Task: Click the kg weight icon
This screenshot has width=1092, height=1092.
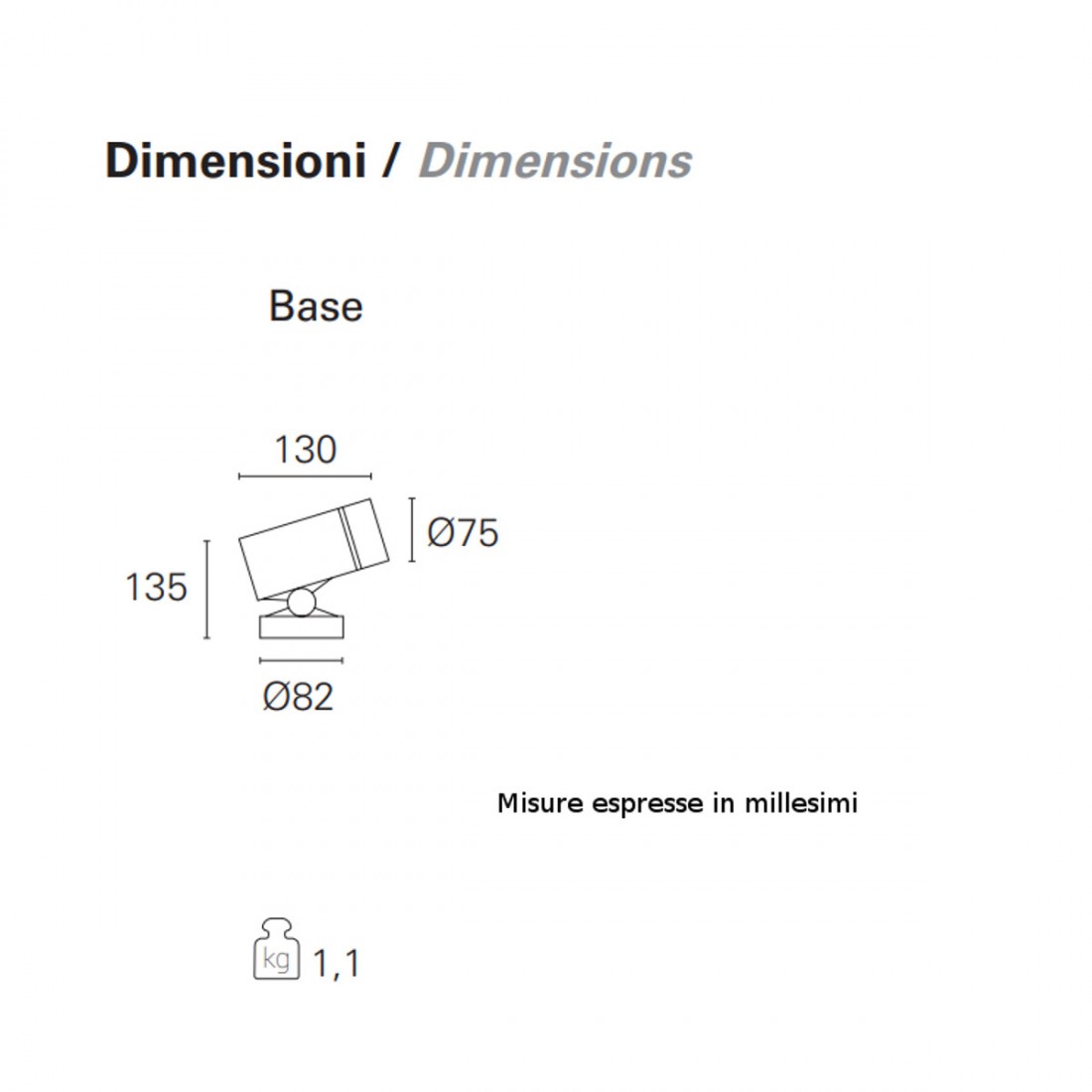Action: (x=276, y=949)
